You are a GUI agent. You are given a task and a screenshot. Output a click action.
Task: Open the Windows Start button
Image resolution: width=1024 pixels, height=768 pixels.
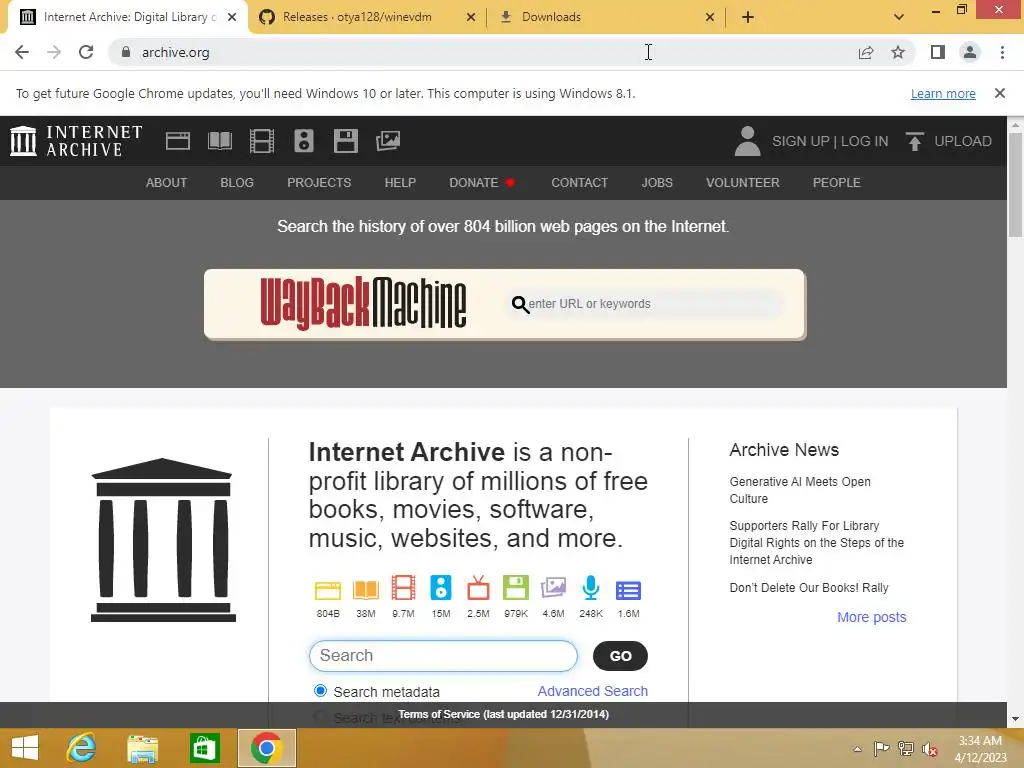[25, 748]
